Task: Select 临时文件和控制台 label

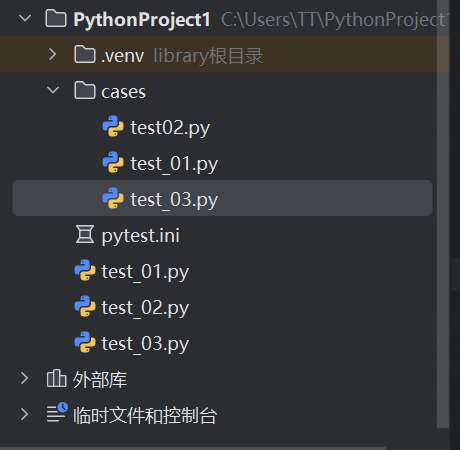Action: click(x=145, y=415)
